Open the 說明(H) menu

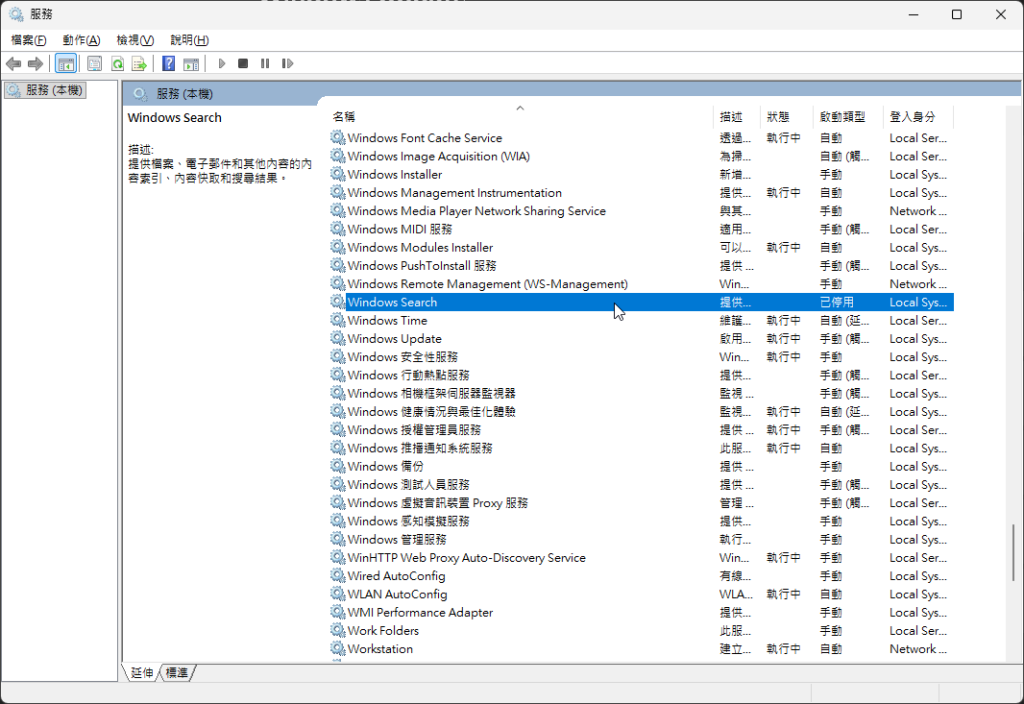click(189, 40)
